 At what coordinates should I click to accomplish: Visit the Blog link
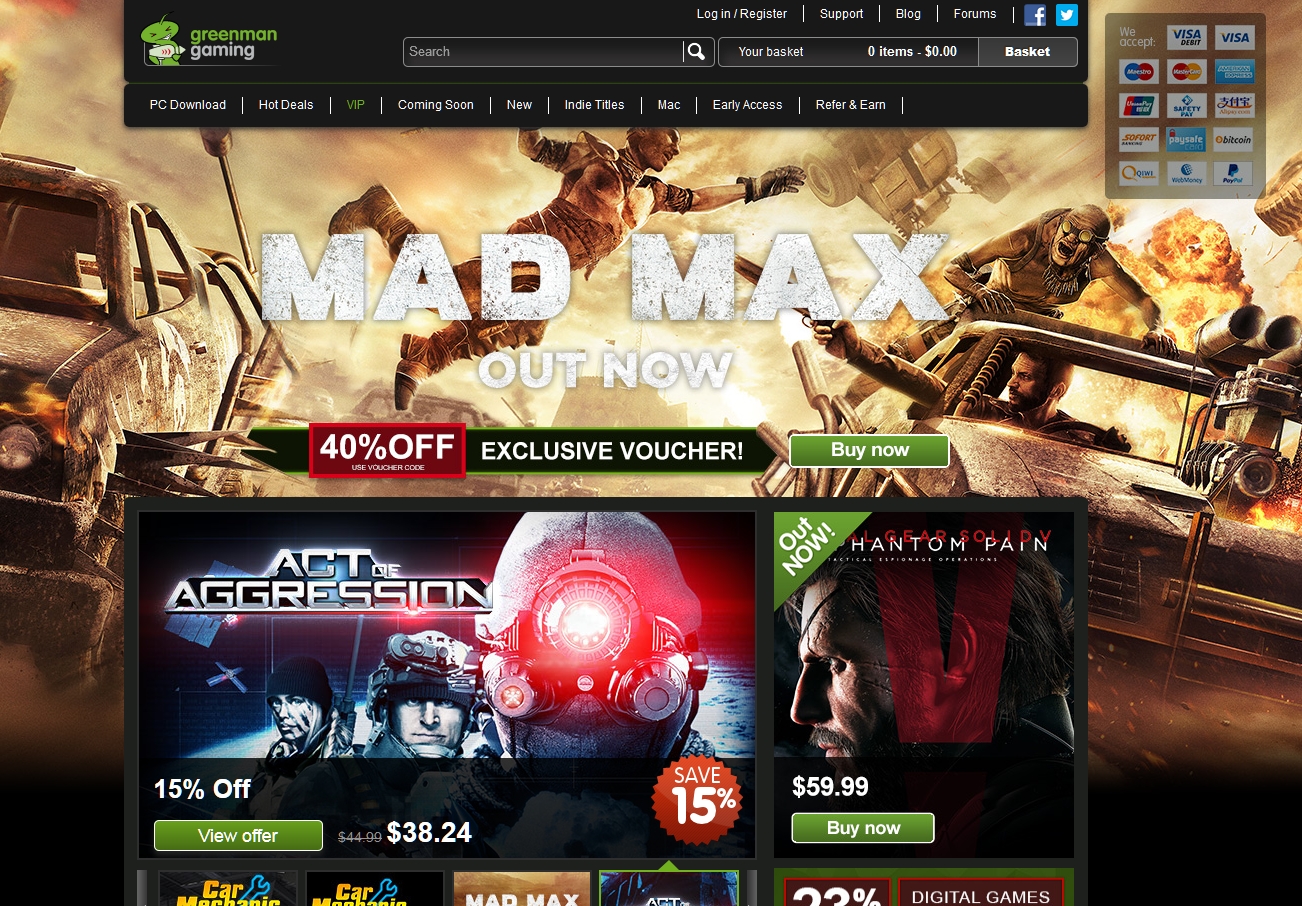908,14
